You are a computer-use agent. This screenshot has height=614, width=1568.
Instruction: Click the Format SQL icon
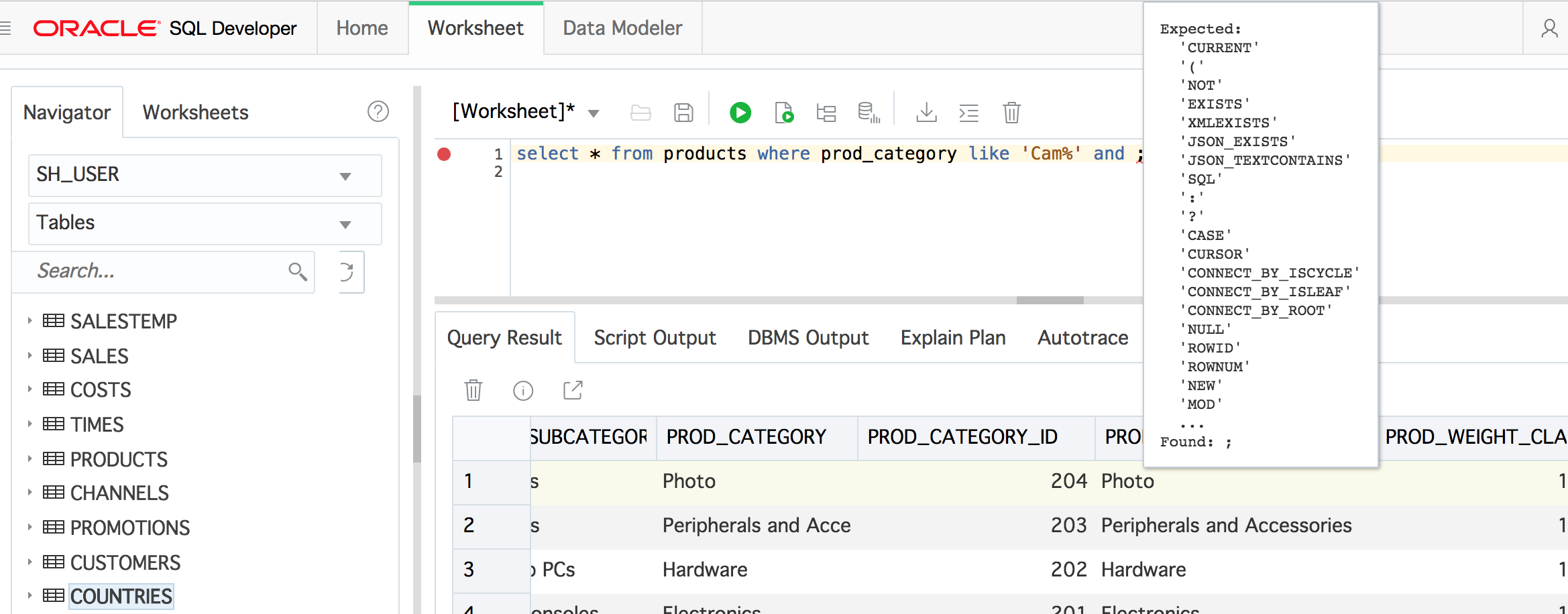point(968,113)
